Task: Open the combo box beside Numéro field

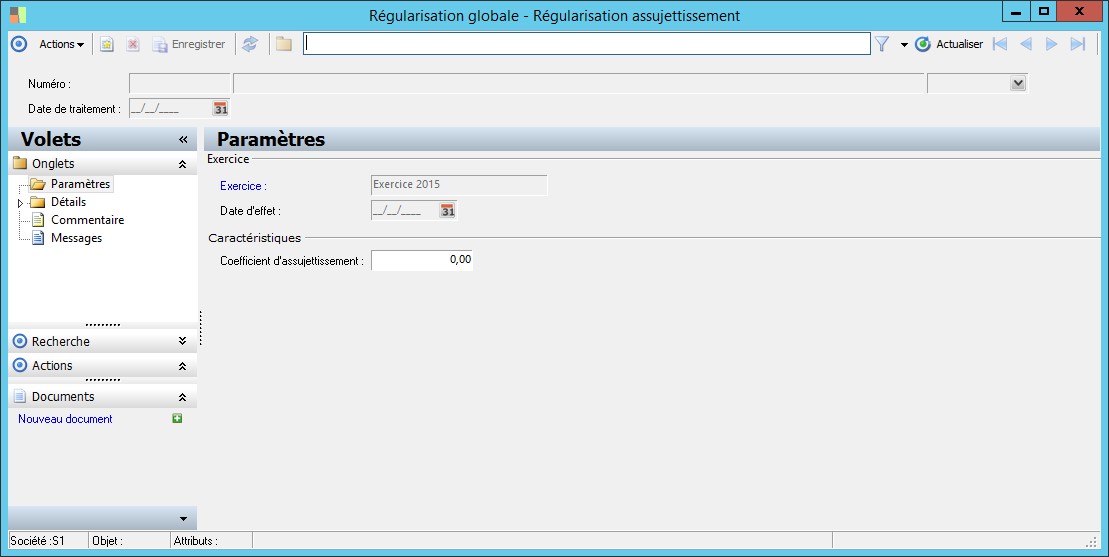Action: tap(1018, 83)
